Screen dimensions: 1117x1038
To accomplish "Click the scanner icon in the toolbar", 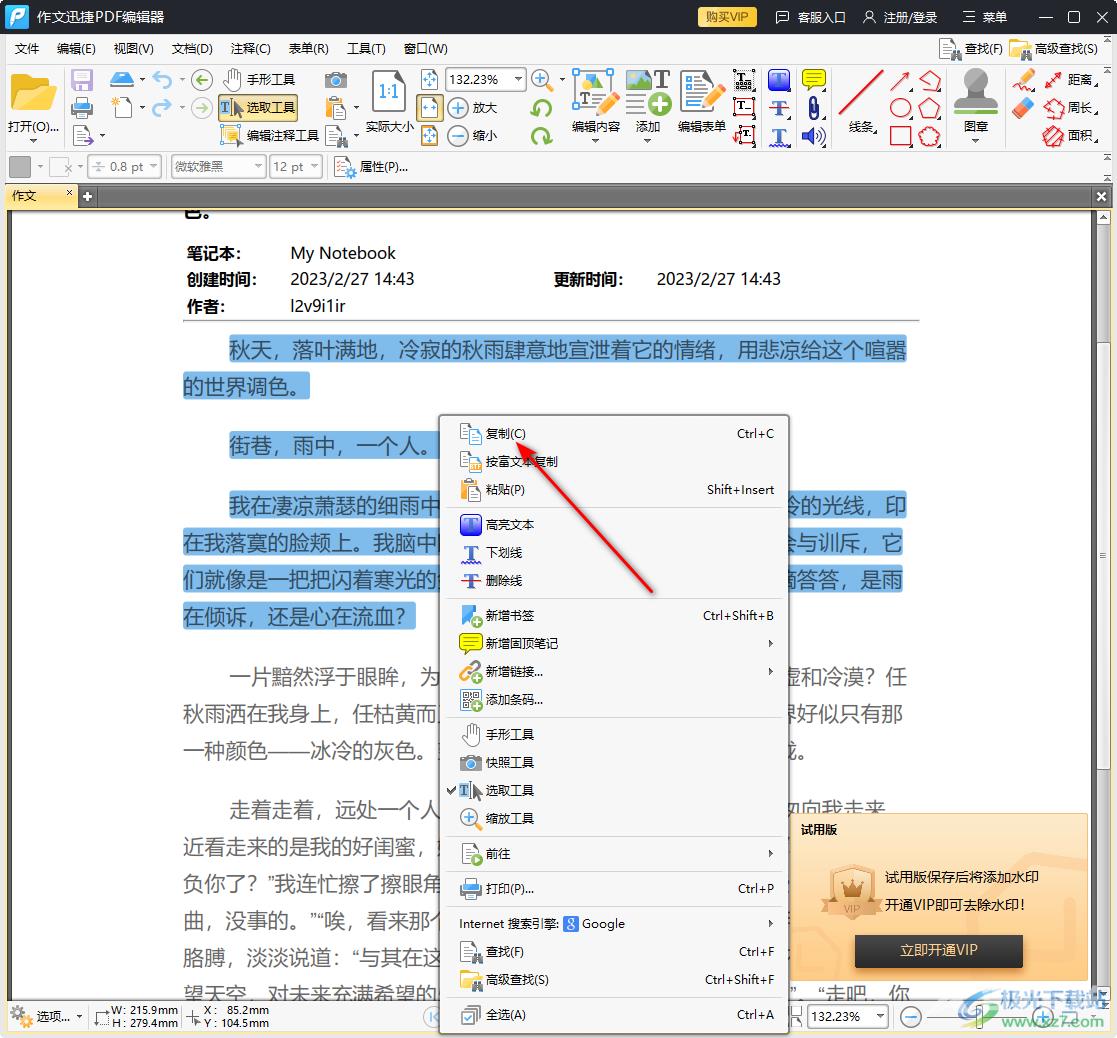I will [122, 79].
